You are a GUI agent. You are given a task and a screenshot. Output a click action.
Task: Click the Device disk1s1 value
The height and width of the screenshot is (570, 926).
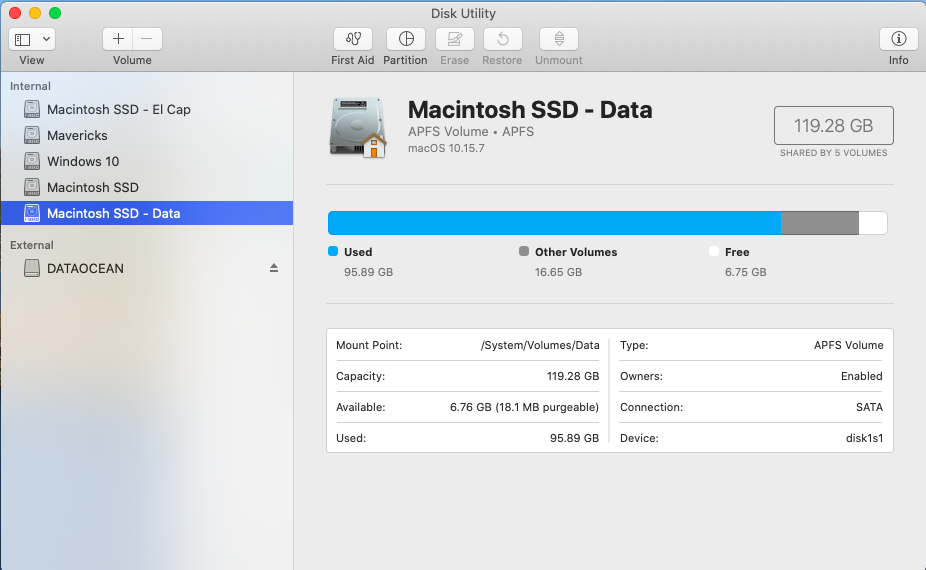[x=865, y=438]
